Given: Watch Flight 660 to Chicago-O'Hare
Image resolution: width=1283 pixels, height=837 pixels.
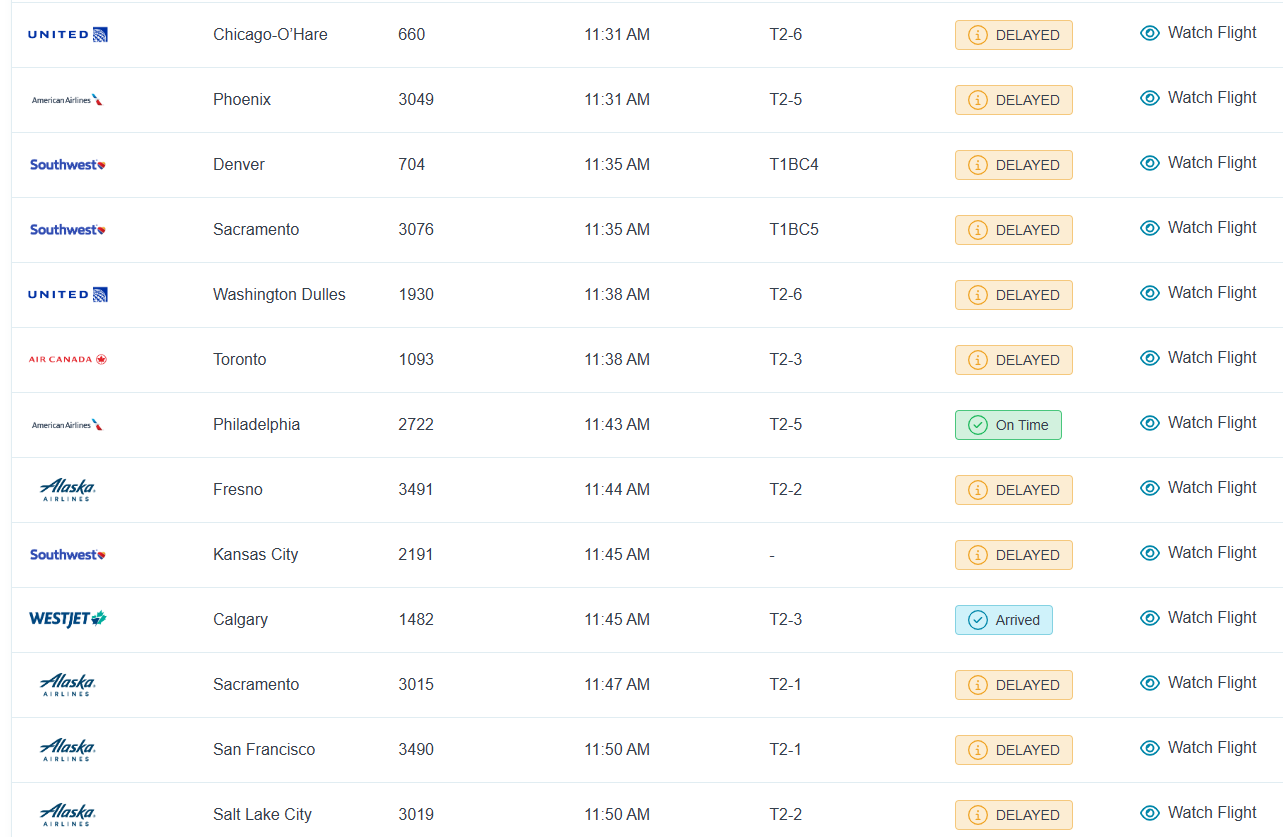Looking at the screenshot, I should (x=1198, y=33).
